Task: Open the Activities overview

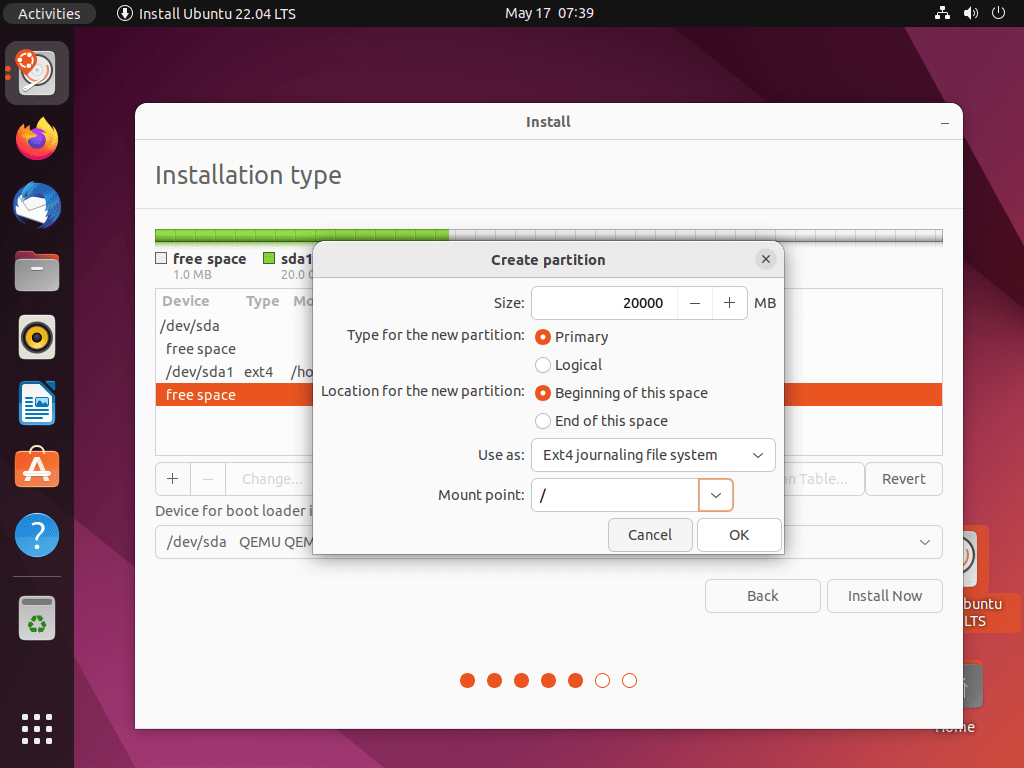Action: pos(48,13)
